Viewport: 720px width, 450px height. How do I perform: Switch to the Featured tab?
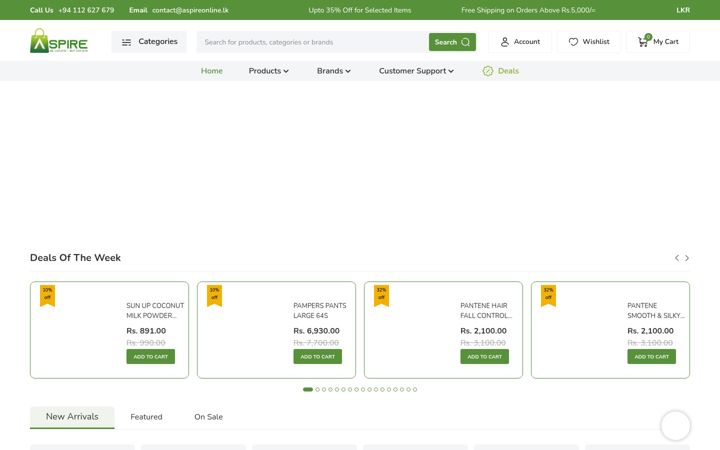click(x=146, y=417)
